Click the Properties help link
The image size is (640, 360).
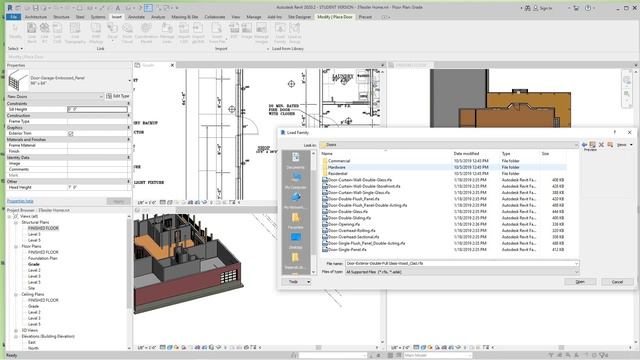[x=20, y=201]
